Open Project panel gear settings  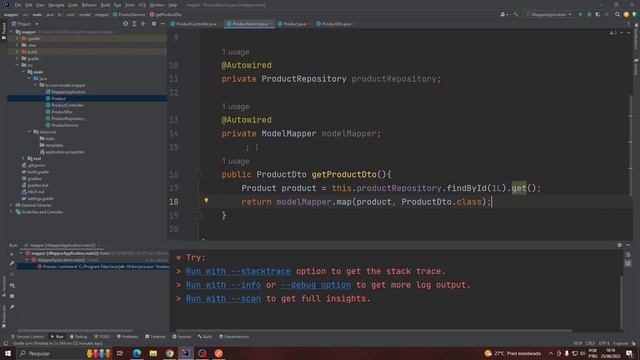click(154, 24)
